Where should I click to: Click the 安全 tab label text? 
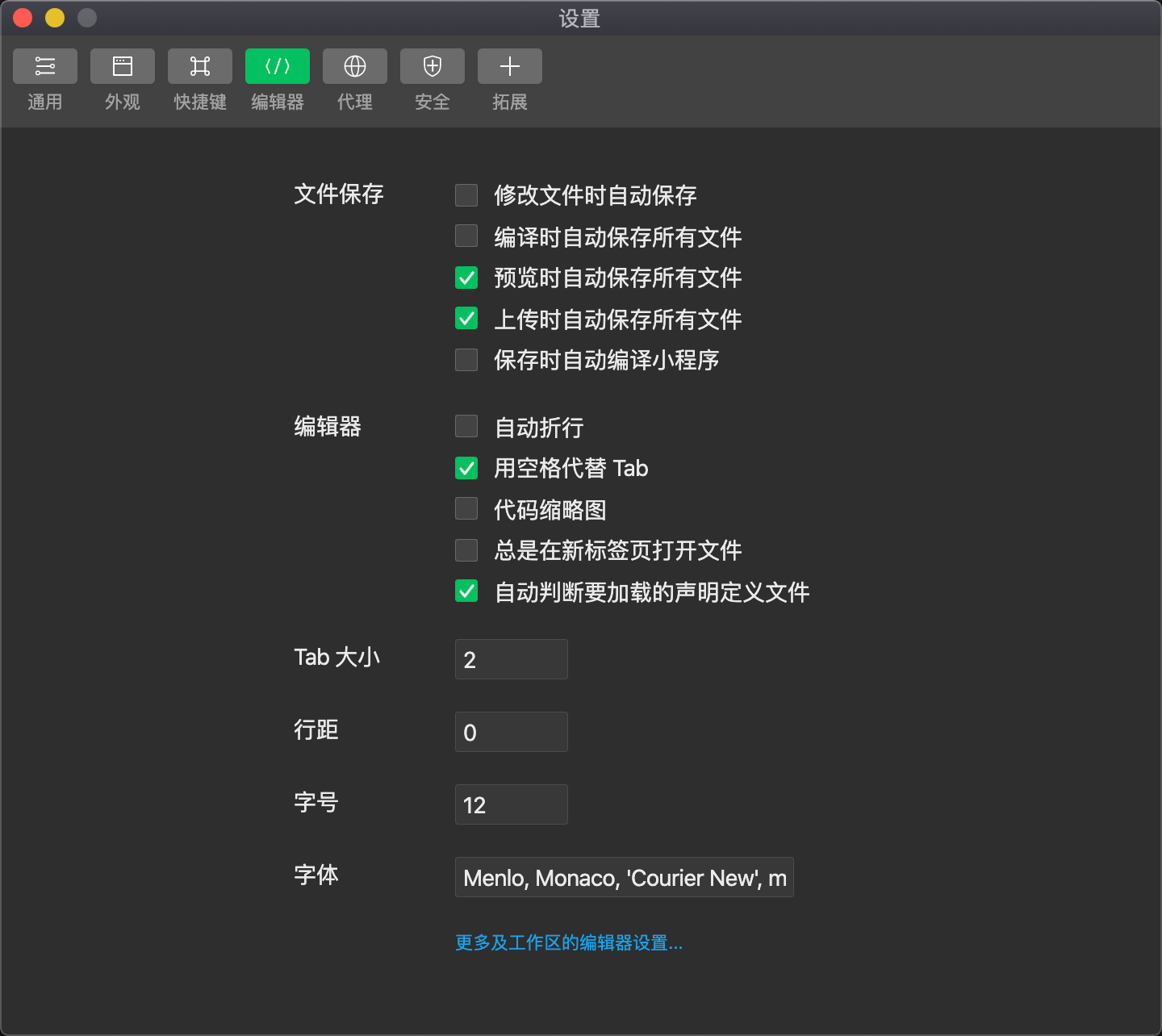433,102
